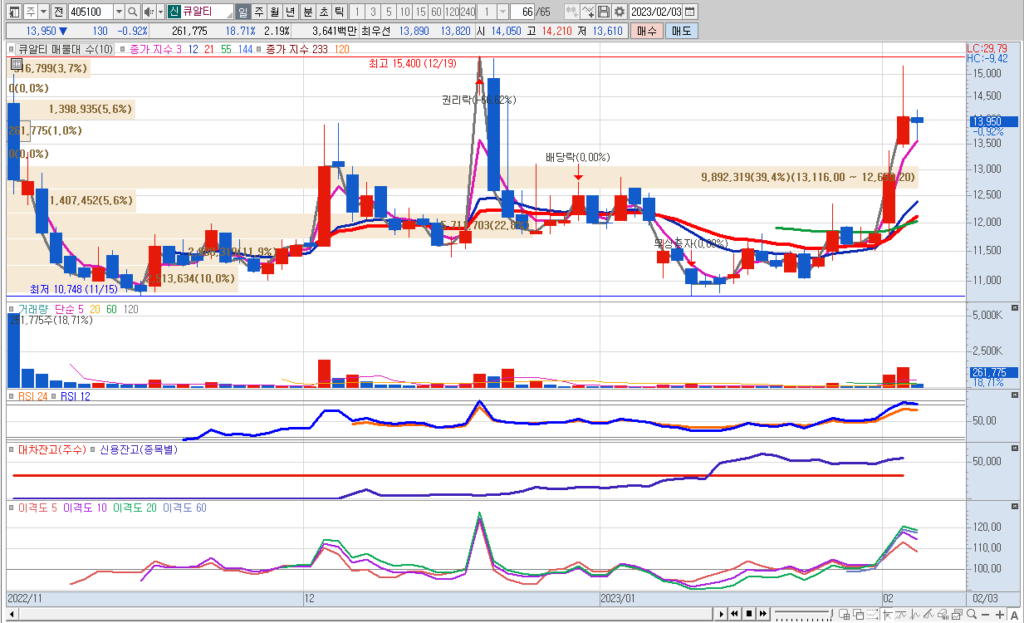Expand the 주 chart type dropdown
The image size is (1024, 623).
(x=43, y=11)
